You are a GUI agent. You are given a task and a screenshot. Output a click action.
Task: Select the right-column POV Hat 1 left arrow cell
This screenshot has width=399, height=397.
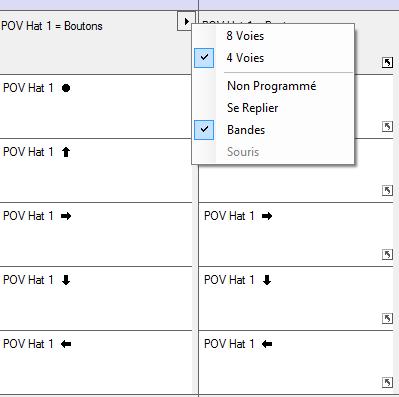pyautogui.click(x=296, y=362)
